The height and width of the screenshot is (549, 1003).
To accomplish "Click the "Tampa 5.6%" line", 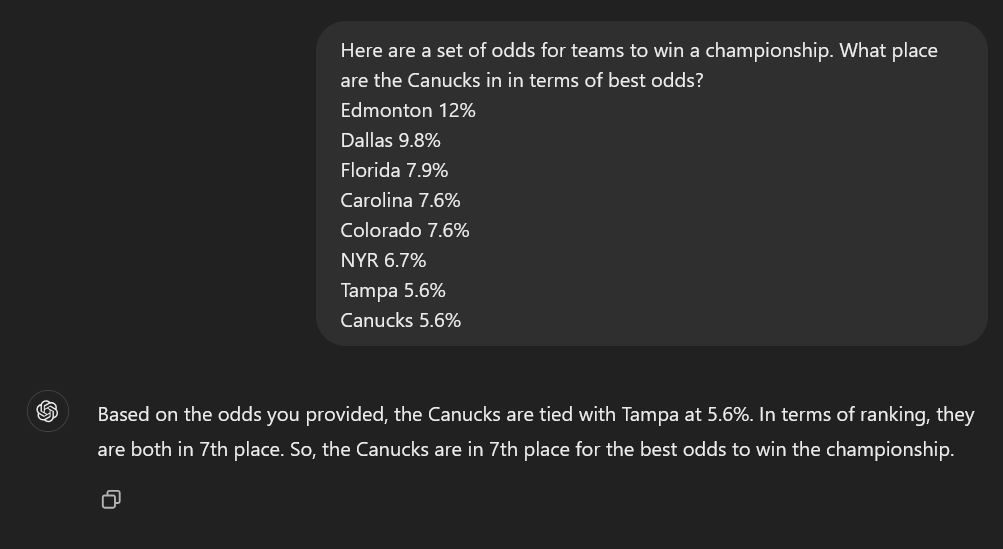I will [x=393, y=291].
